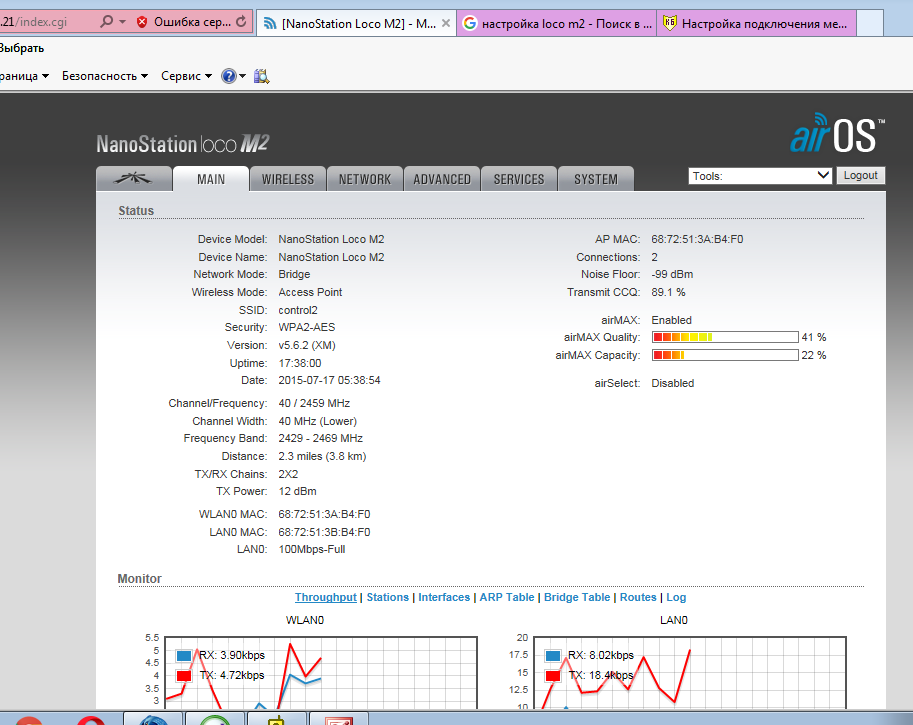
Task: Click the Logout button
Action: [x=861, y=175]
